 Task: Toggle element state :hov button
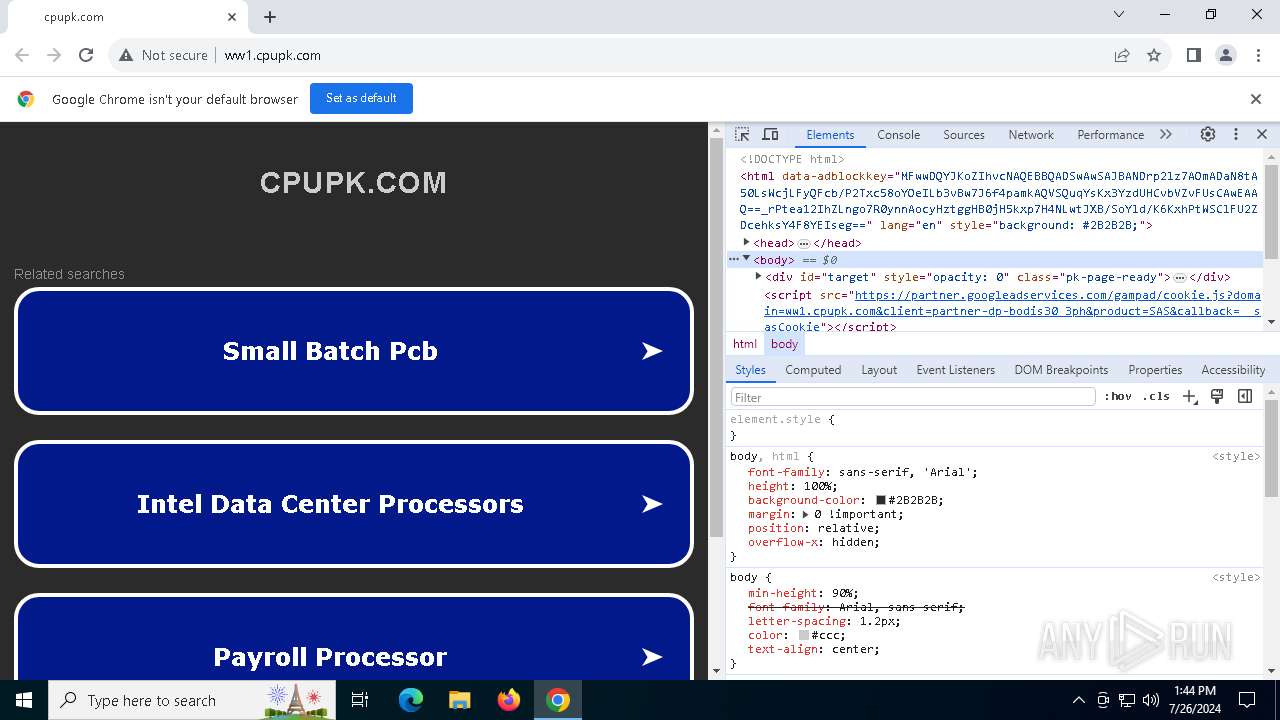click(1118, 397)
